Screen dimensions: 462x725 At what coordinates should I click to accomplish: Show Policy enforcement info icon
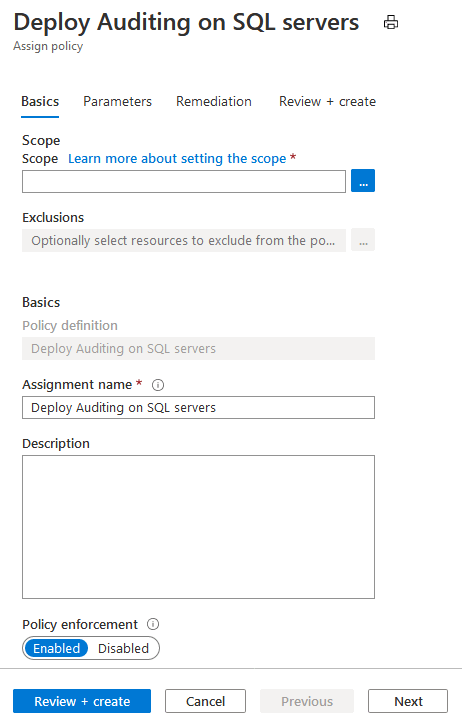click(153, 624)
